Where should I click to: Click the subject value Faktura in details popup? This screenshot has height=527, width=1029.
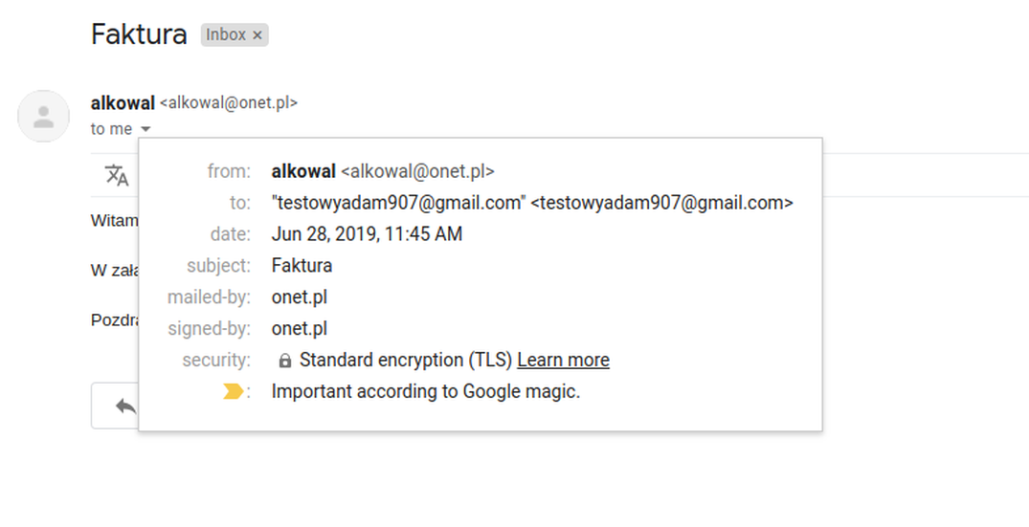coord(302,266)
